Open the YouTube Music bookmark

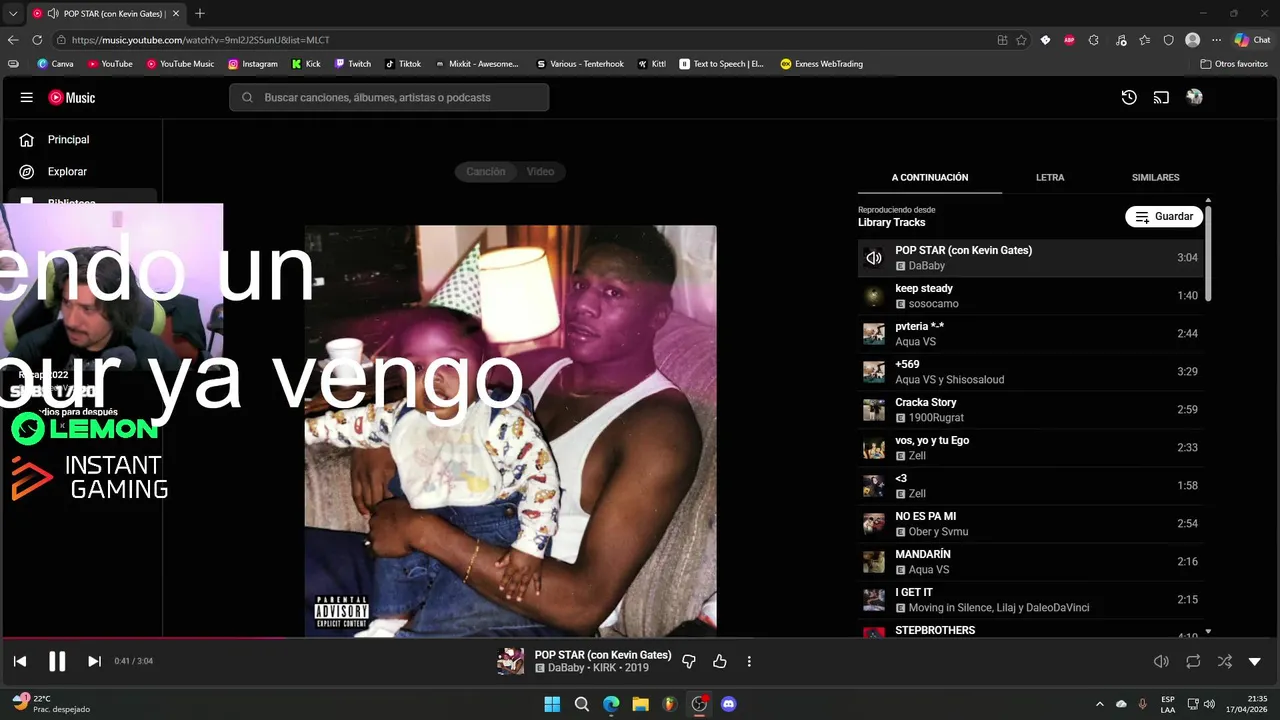tap(180, 64)
